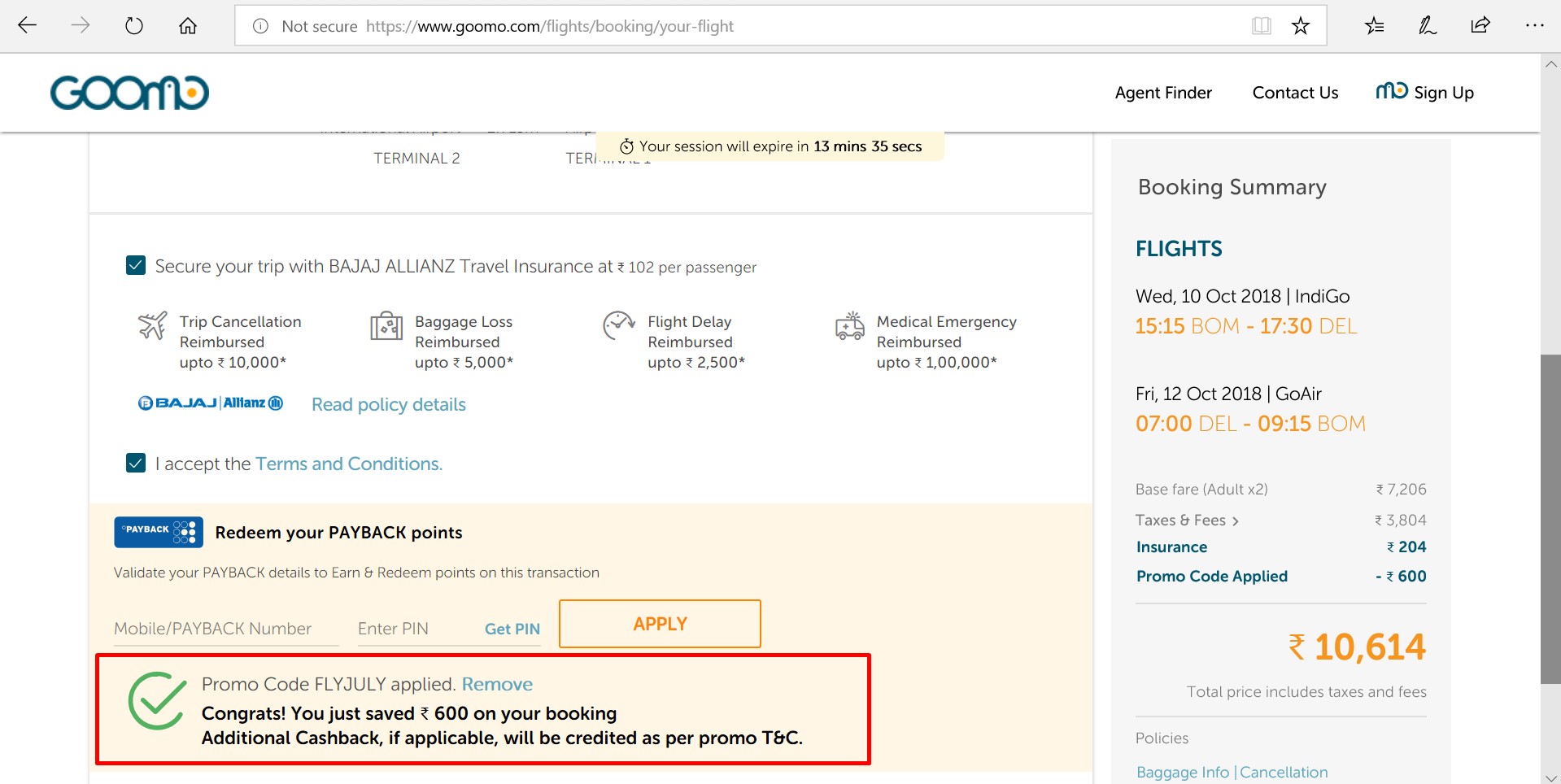Remove the FLYJULY promo code
Viewport: 1561px width, 784px height.
497,684
